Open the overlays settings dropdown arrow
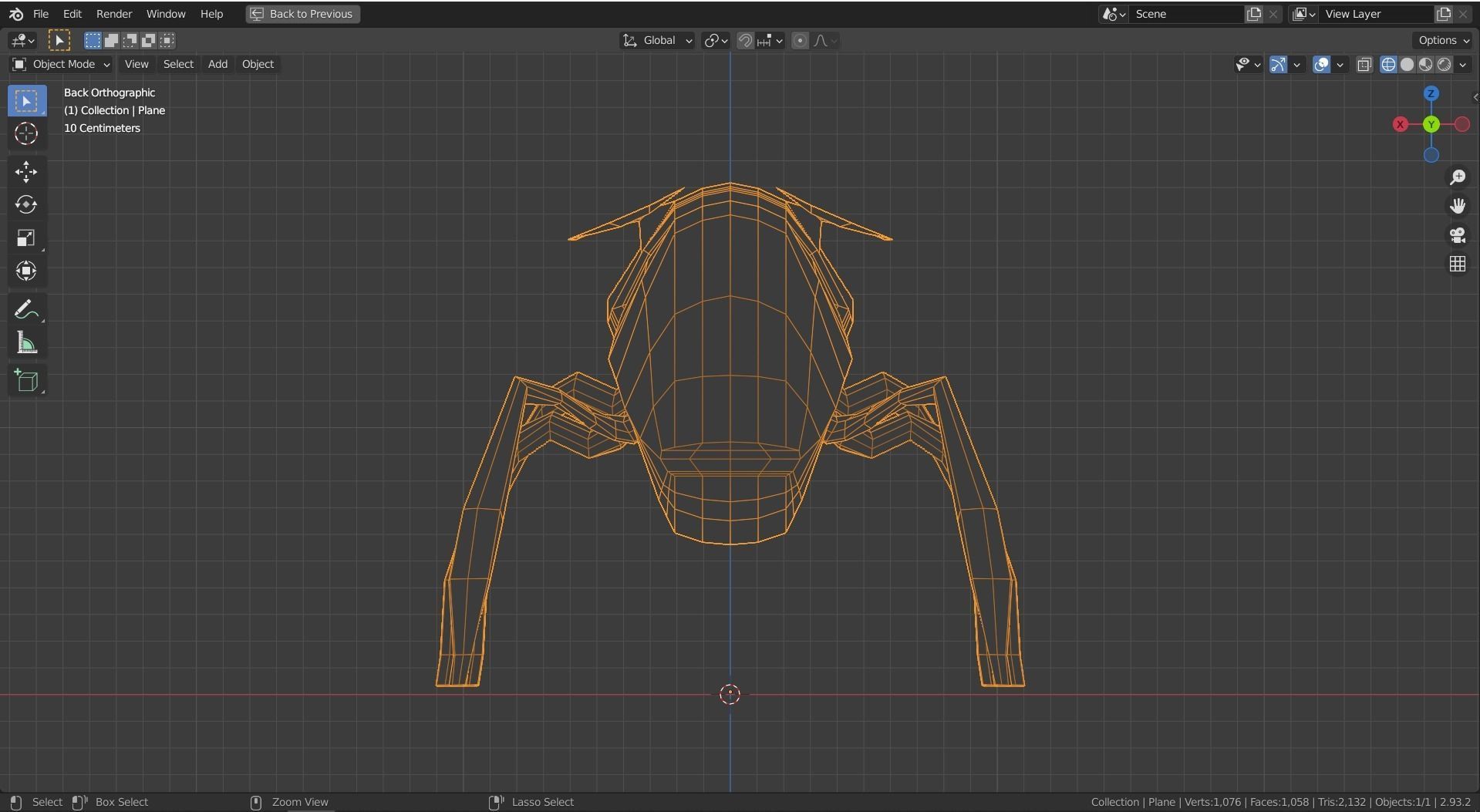 1340,65
